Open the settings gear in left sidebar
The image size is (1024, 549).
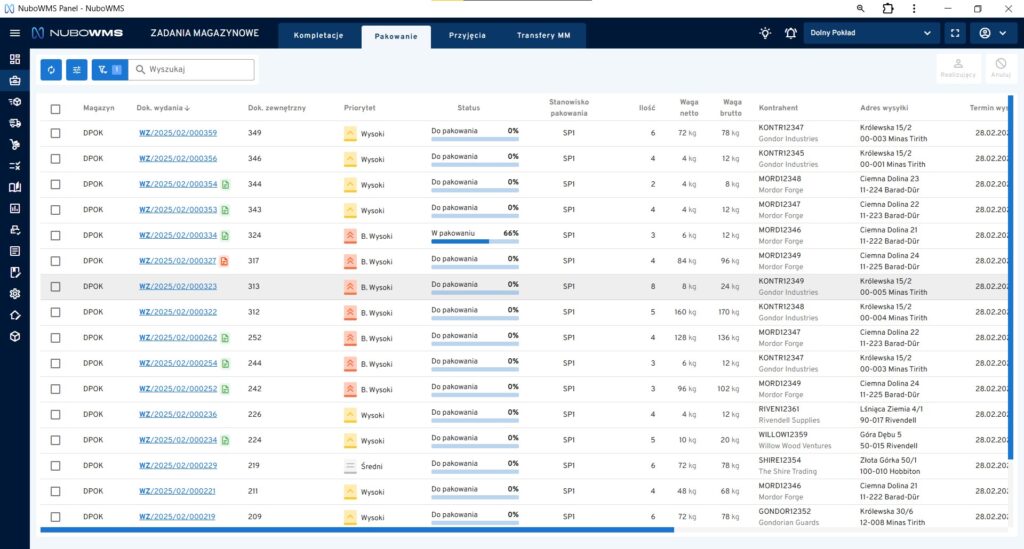coord(15,294)
